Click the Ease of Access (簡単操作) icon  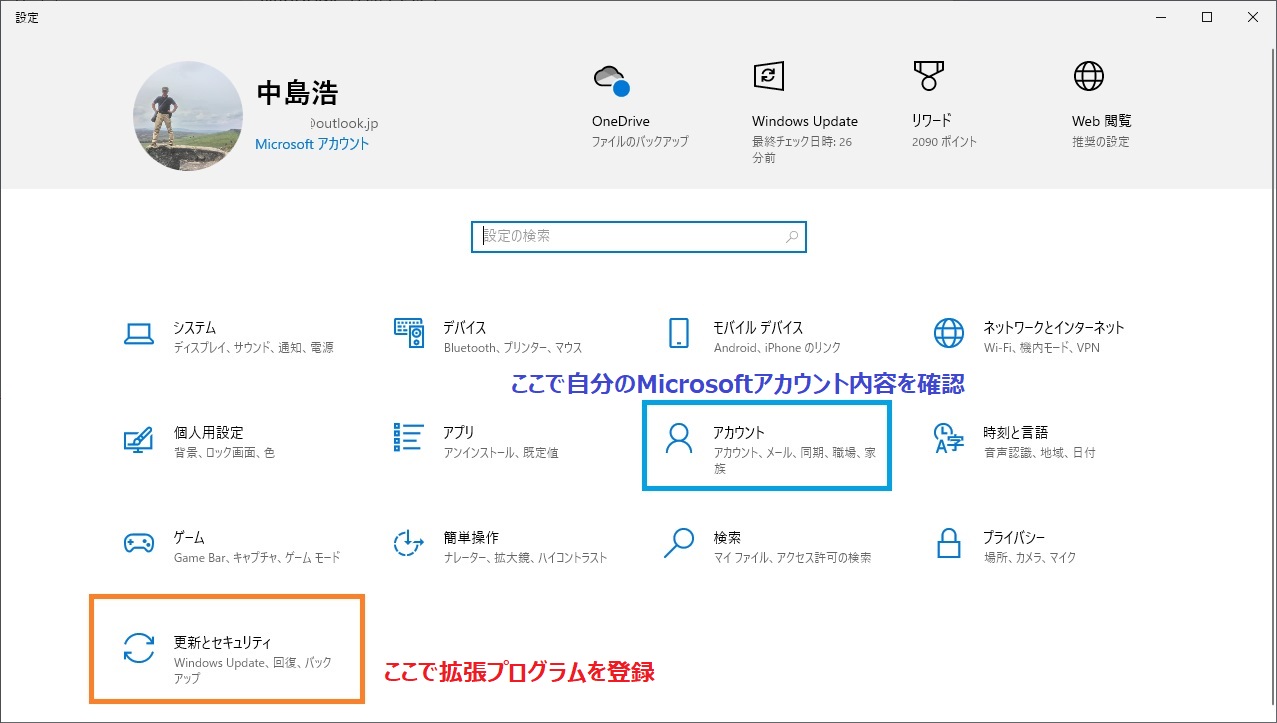pos(409,544)
